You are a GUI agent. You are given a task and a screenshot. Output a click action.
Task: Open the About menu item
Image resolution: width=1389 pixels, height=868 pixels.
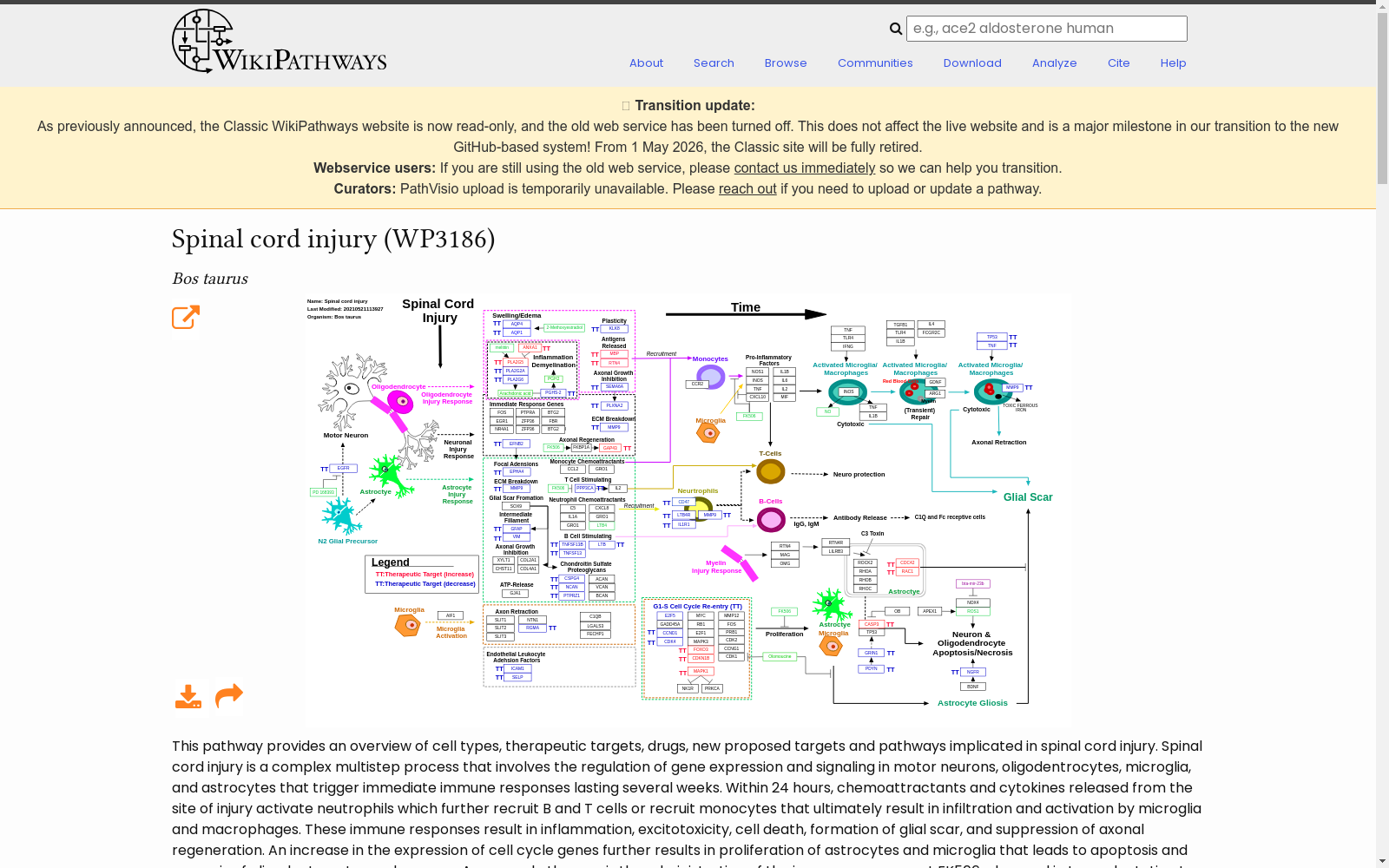click(647, 63)
